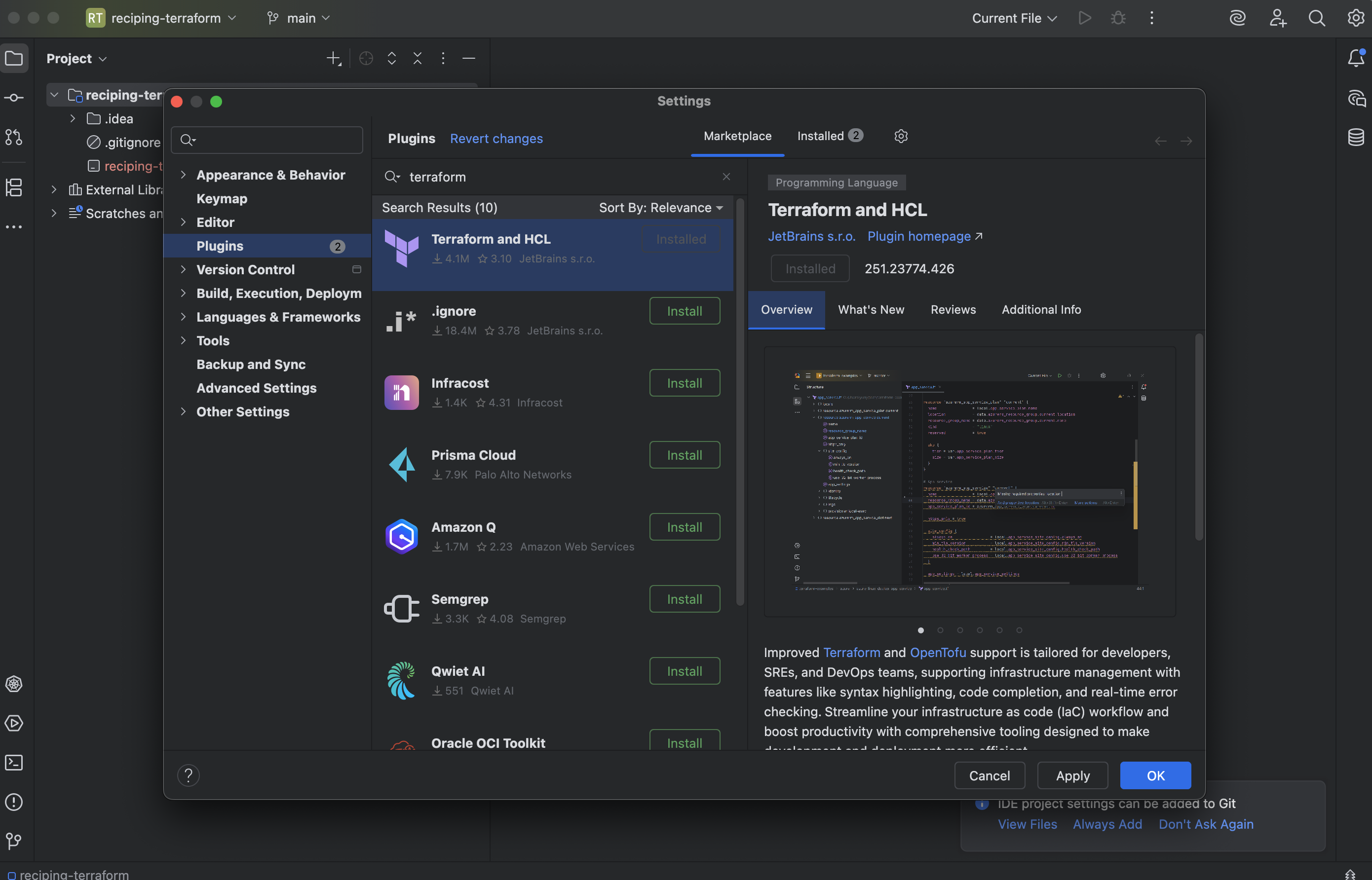Image resolution: width=1372 pixels, height=880 pixels.
Task: Open the AI Assistant chat icon
Action: click(1356, 98)
